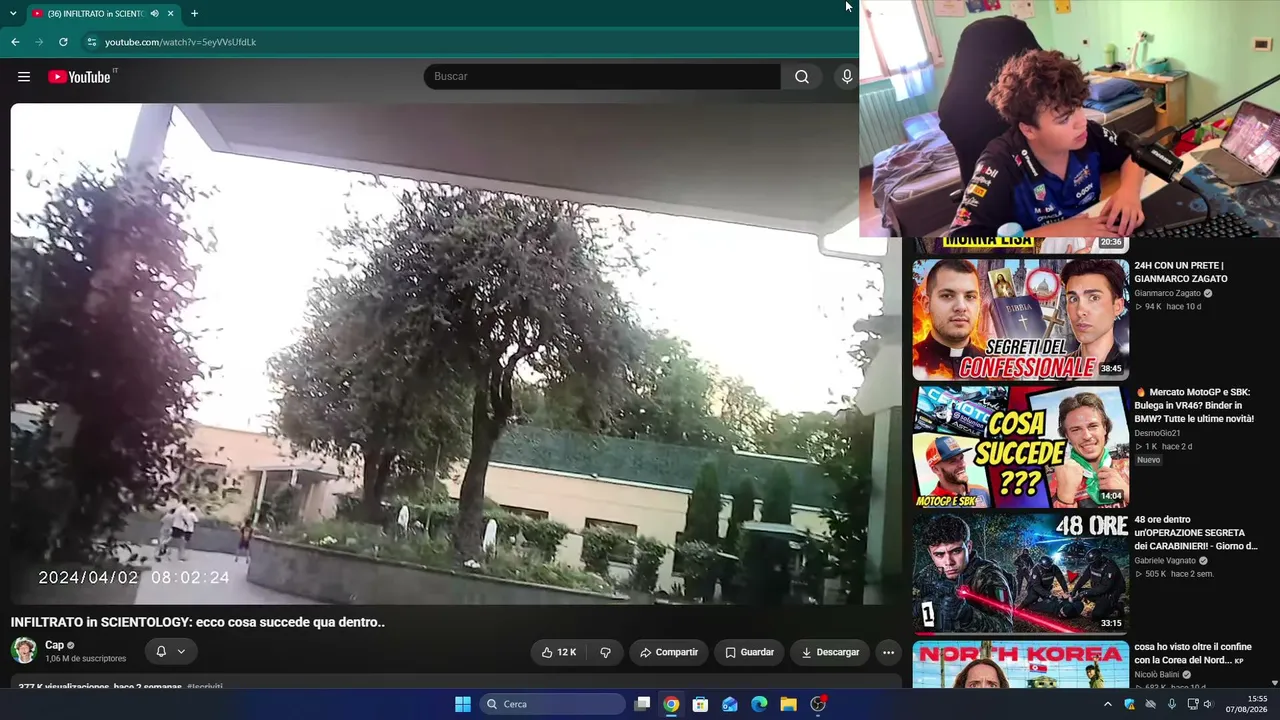Open the Windows Start menu
Viewport: 1280px width, 720px height.
[x=463, y=704]
